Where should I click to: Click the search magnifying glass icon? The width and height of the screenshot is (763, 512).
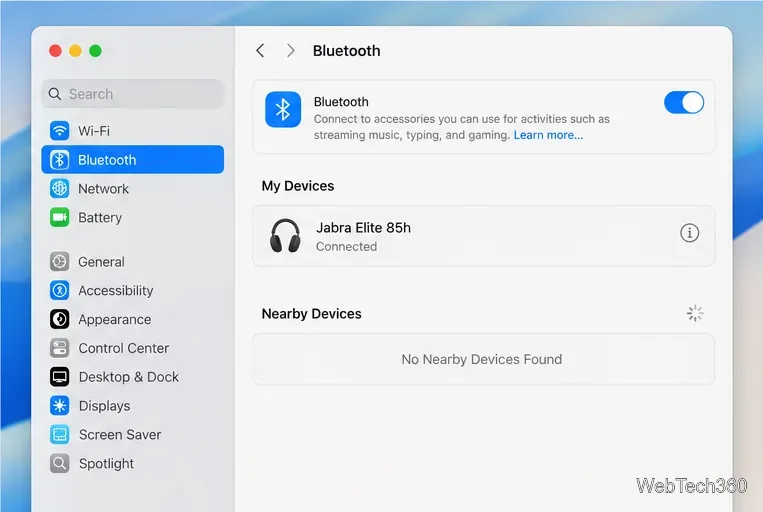click(55, 94)
